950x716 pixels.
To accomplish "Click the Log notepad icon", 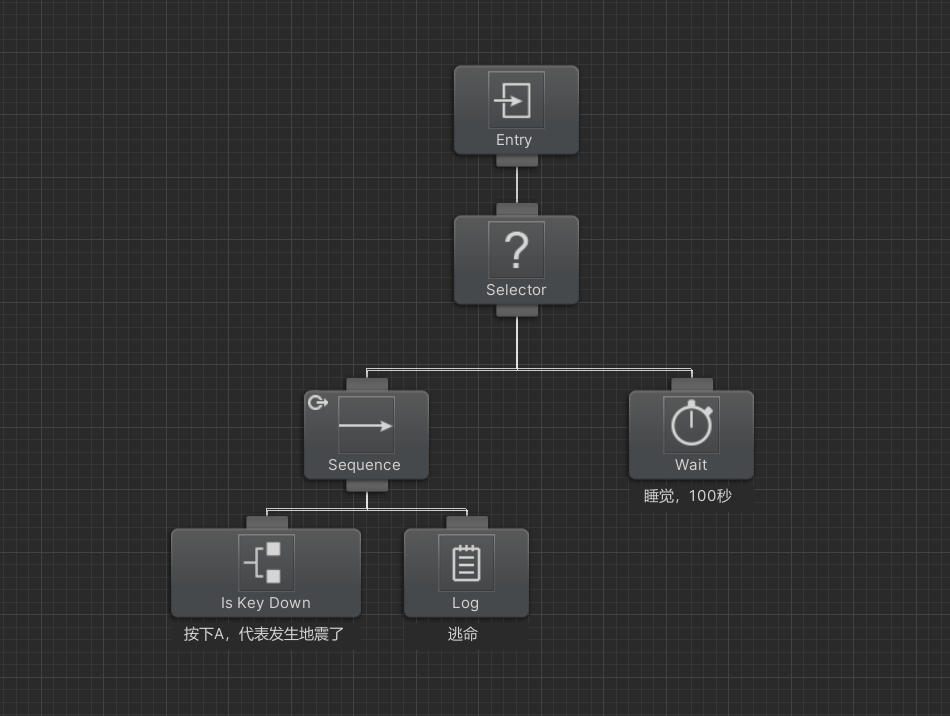I will (x=466, y=563).
